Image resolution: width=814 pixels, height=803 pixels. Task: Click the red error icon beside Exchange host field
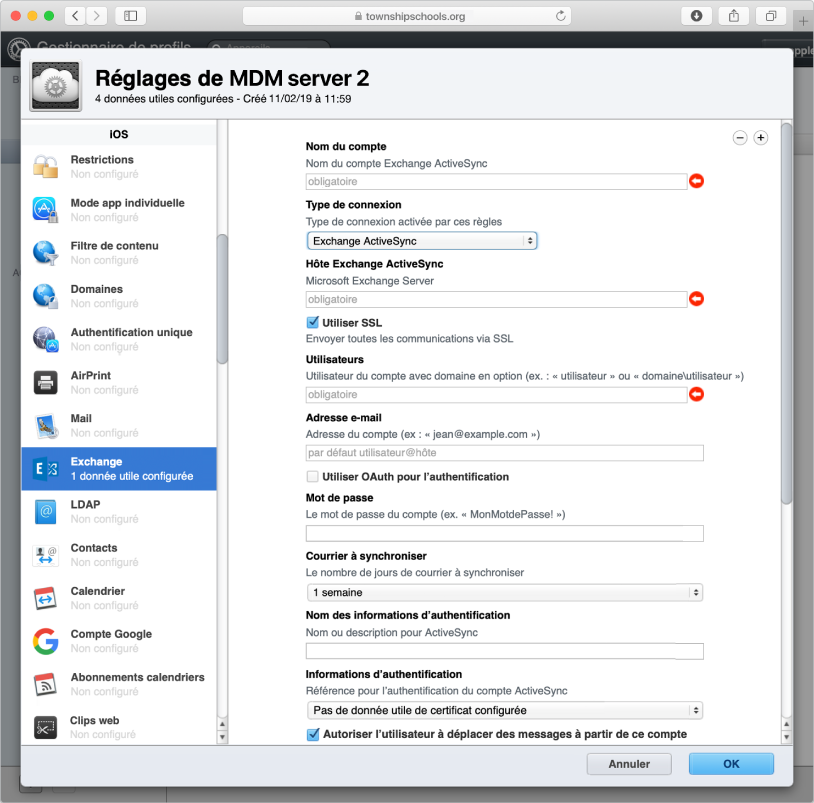pyautogui.click(x=696, y=299)
